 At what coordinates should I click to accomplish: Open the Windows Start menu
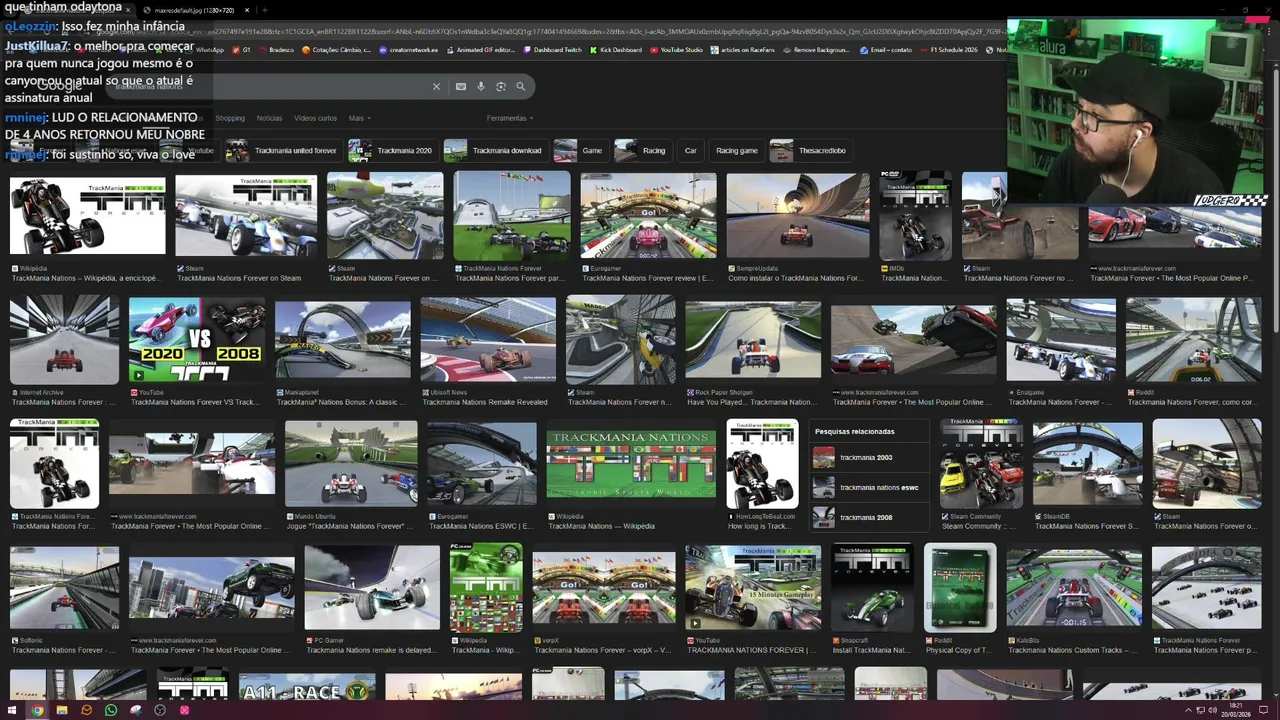pos(13,710)
